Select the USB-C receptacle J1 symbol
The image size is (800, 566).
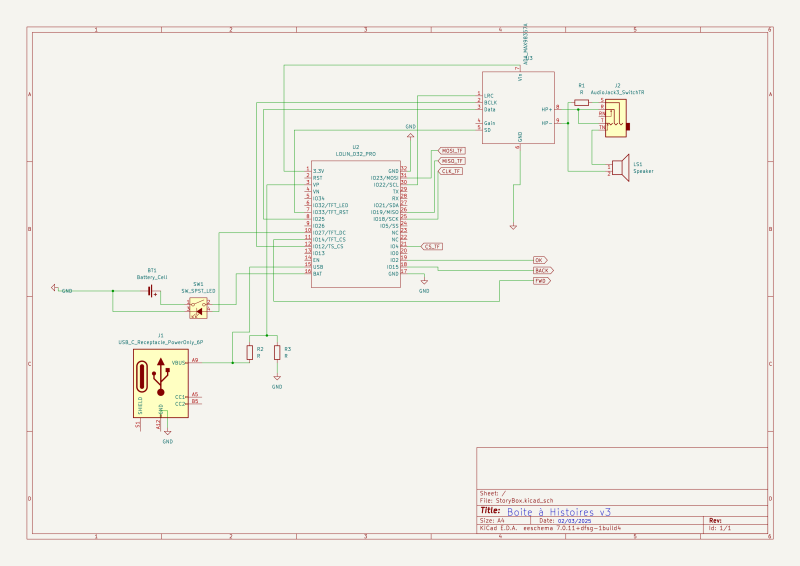pyautogui.click(x=161, y=383)
